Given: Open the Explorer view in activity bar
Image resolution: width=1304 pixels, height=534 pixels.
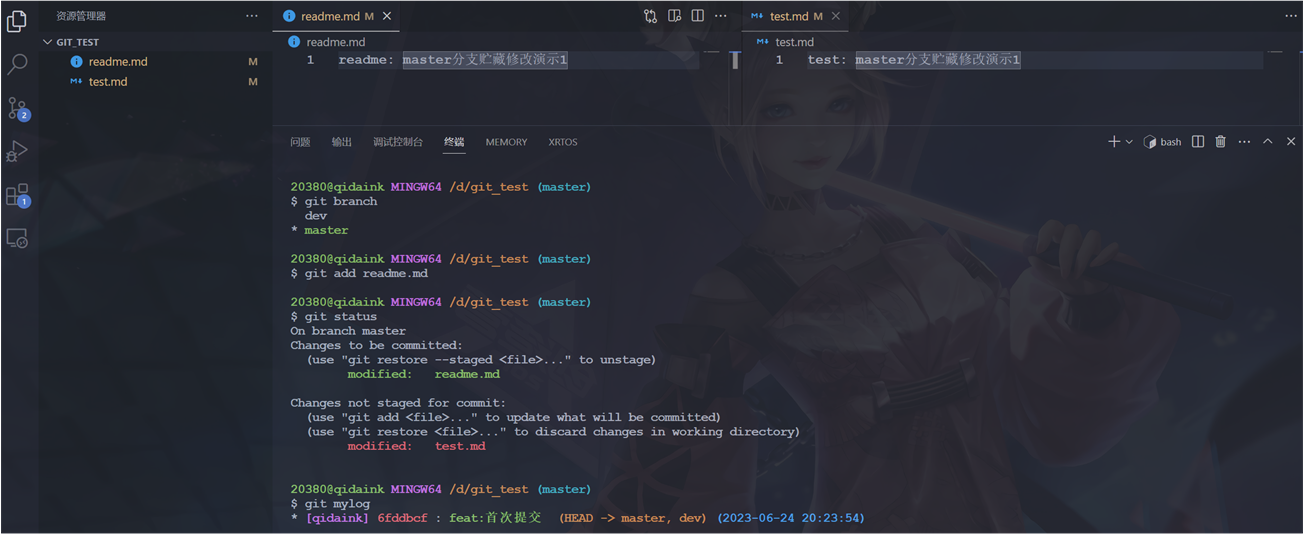Looking at the screenshot, I should 17,21.
